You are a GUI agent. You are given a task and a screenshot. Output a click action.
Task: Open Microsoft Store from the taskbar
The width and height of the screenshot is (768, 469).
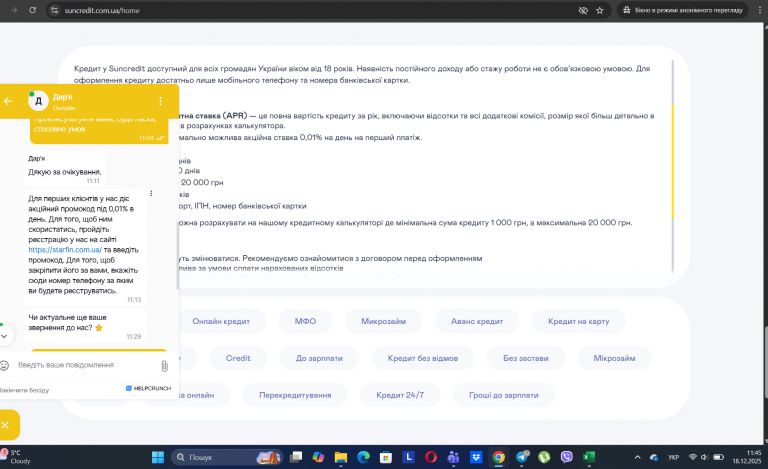[386, 457]
